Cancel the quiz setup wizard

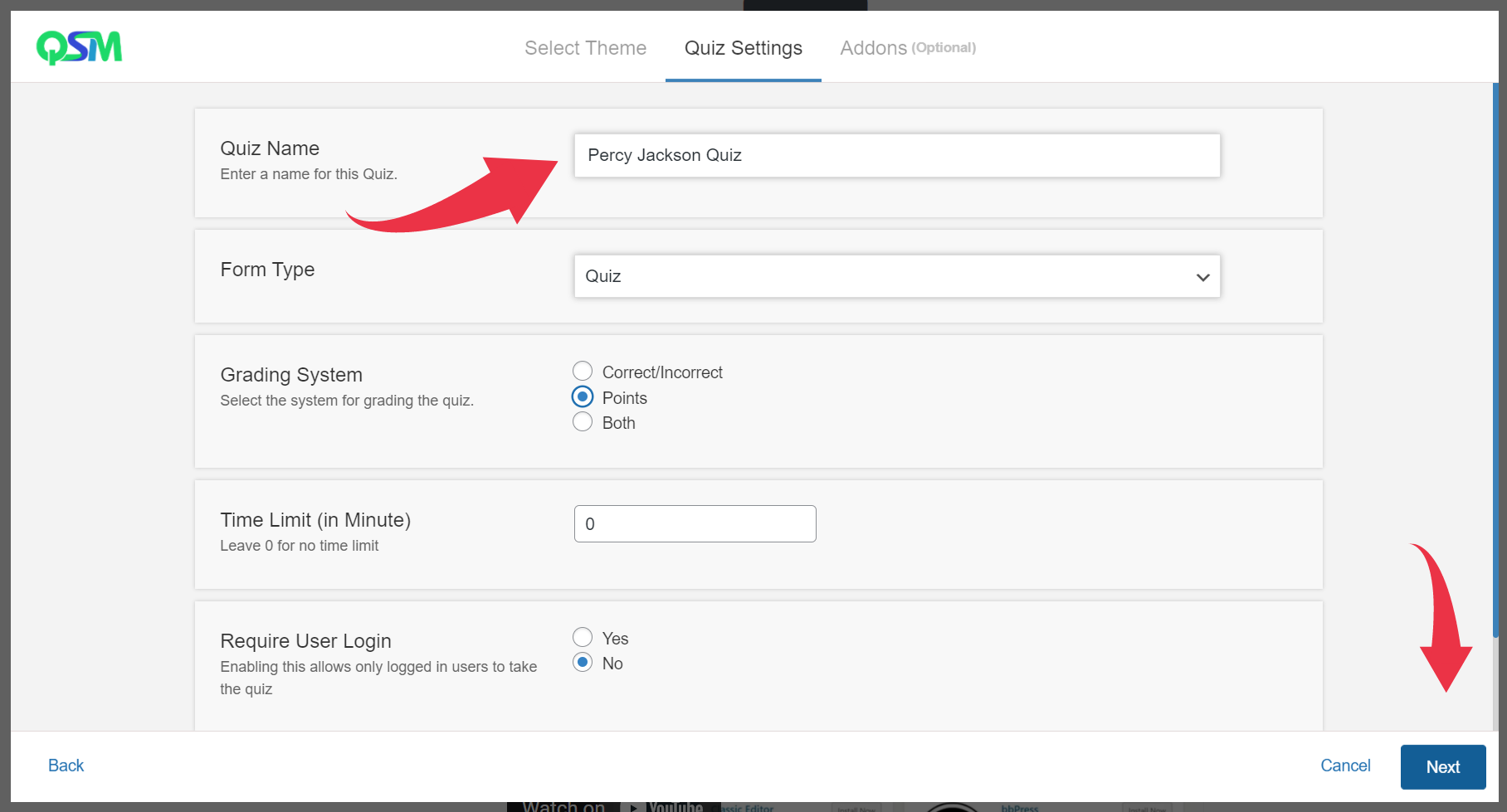(x=1344, y=766)
